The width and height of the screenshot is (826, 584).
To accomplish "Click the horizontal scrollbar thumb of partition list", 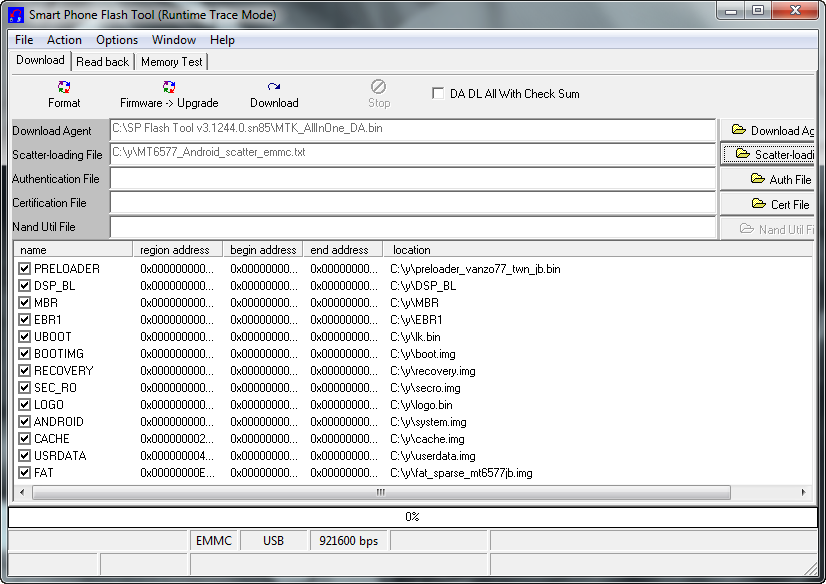I will [381, 492].
